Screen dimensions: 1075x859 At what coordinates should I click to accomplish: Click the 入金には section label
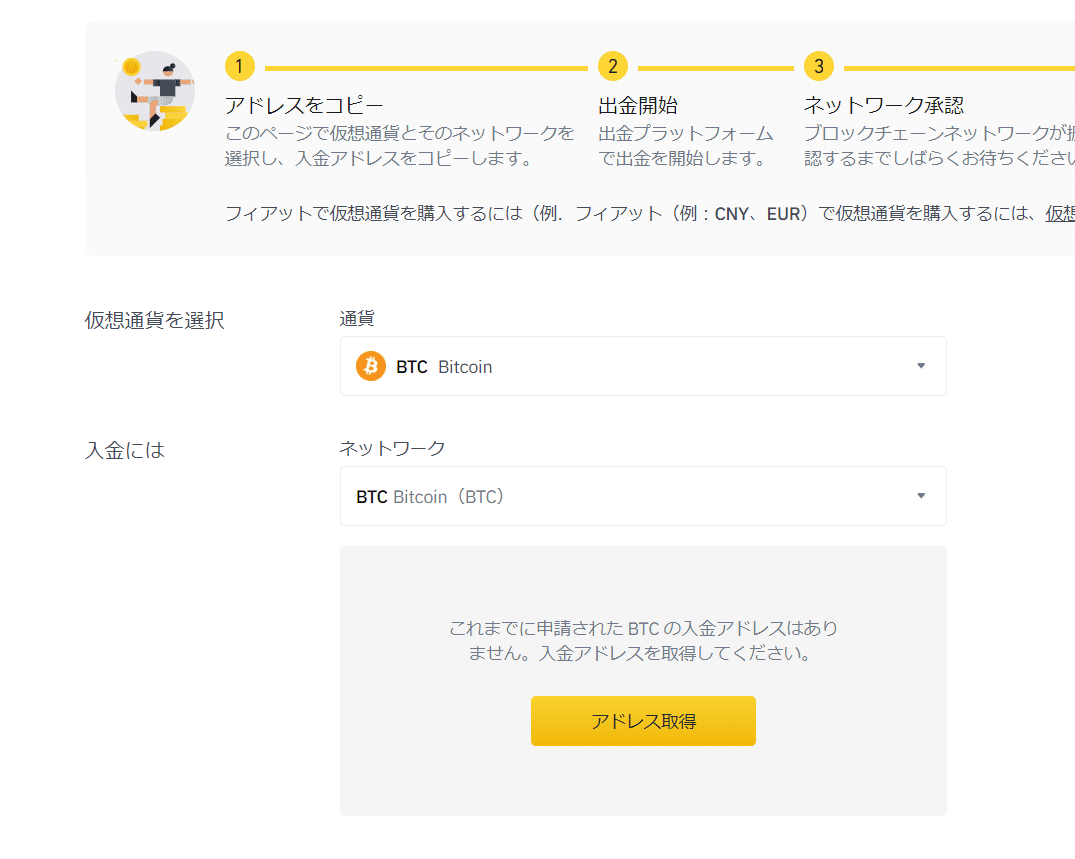click(x=125, y=451)
